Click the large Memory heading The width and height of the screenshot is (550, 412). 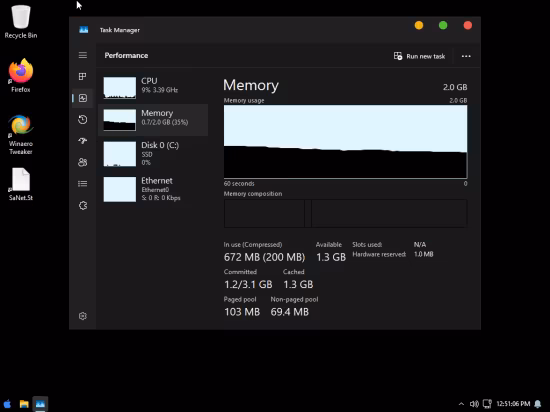pyautogui.click(x=251, y=85)
